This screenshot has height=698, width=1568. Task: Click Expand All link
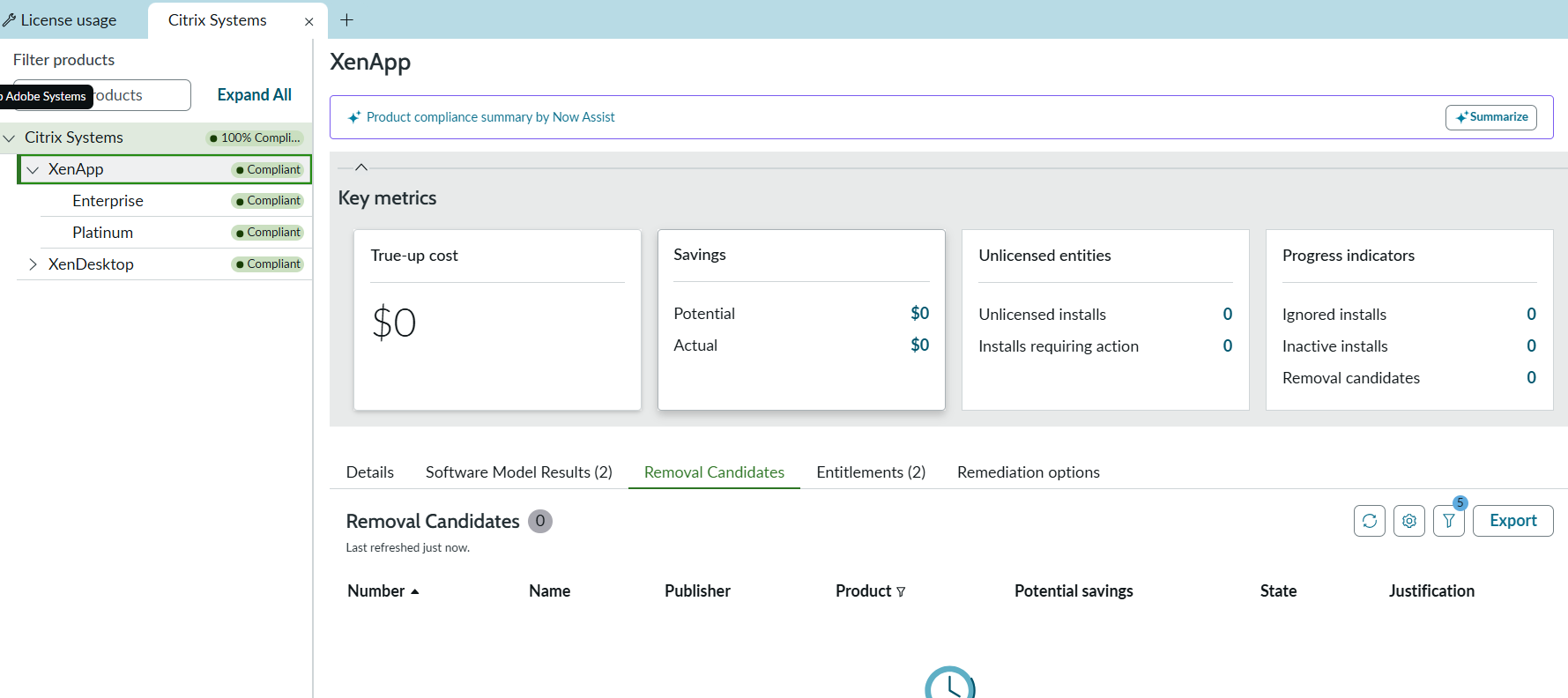click(x=254, y=95)
